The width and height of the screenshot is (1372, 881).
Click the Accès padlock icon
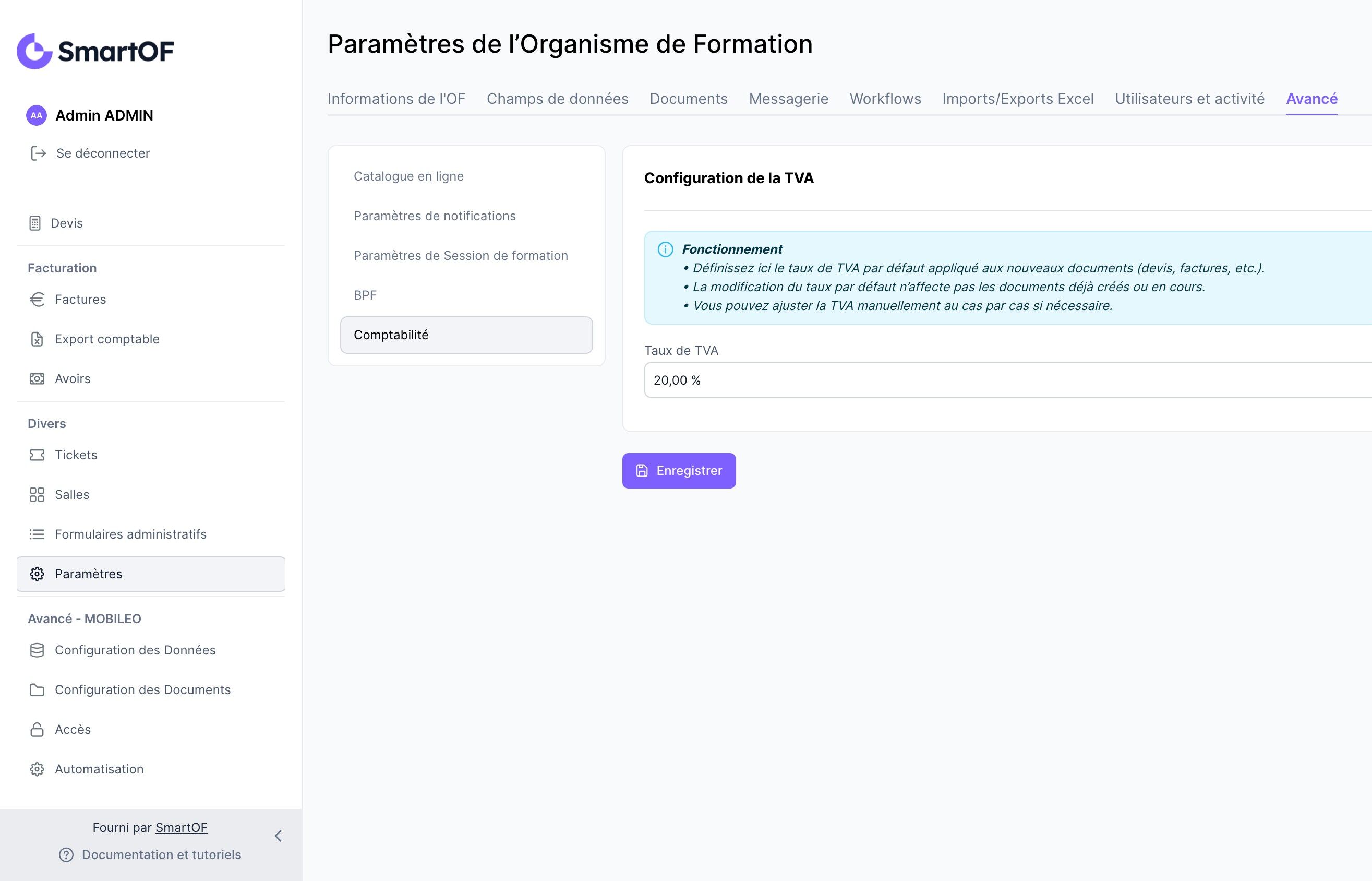click(x=37, y=730)
